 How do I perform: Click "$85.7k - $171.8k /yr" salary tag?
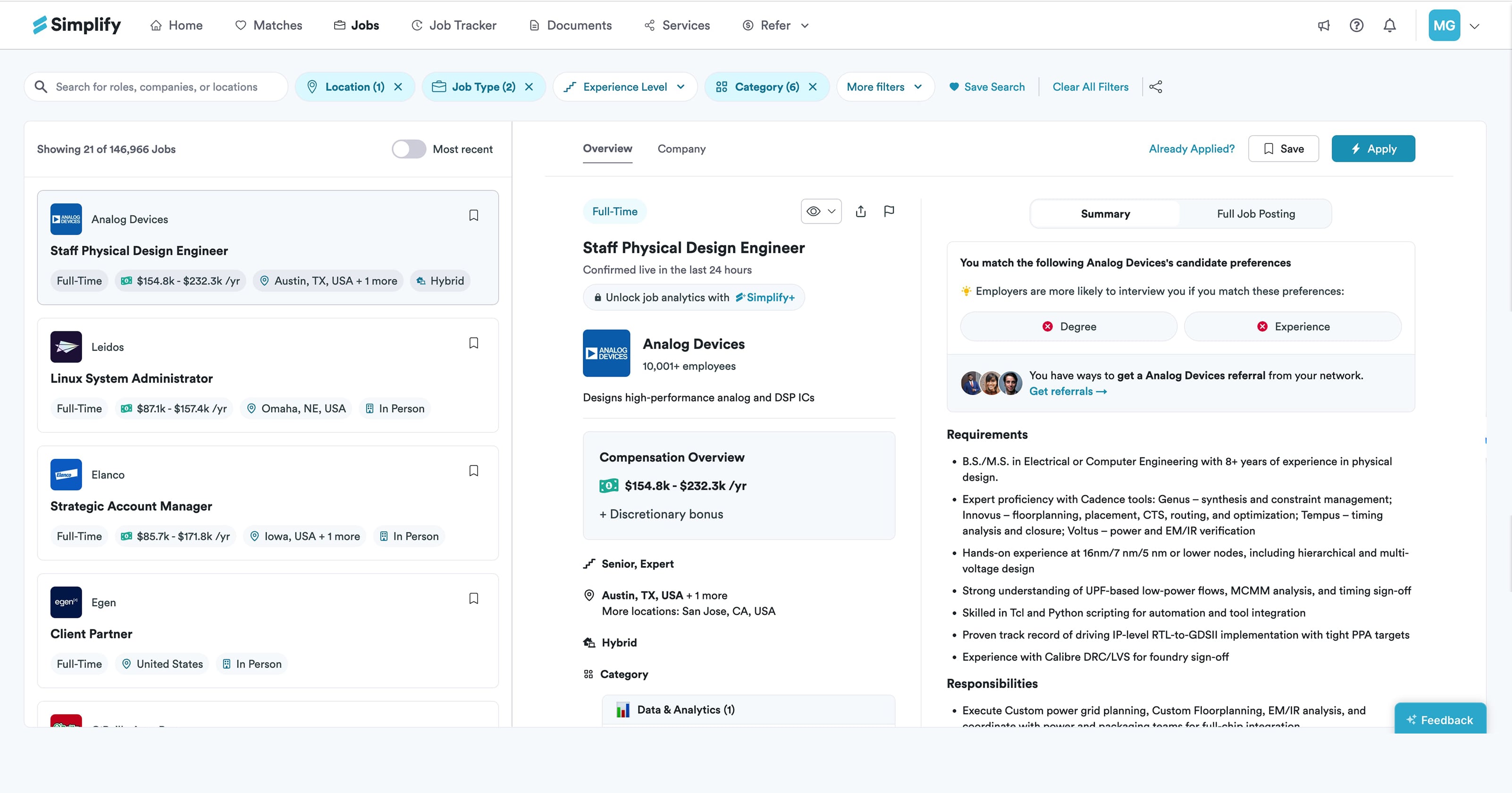175,536
